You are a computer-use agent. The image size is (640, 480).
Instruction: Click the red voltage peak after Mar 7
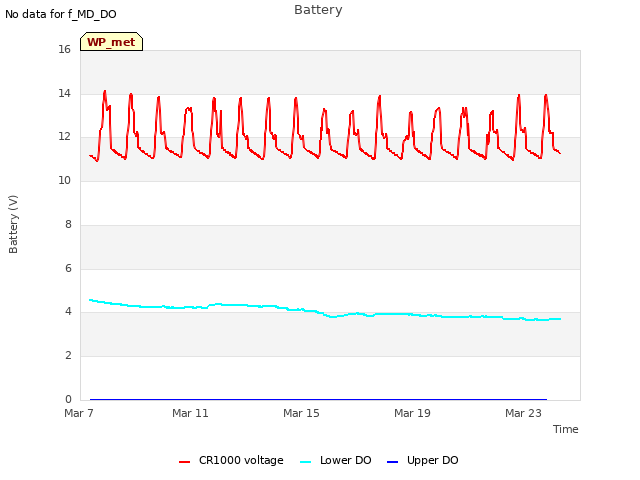[x=105, y=91]
